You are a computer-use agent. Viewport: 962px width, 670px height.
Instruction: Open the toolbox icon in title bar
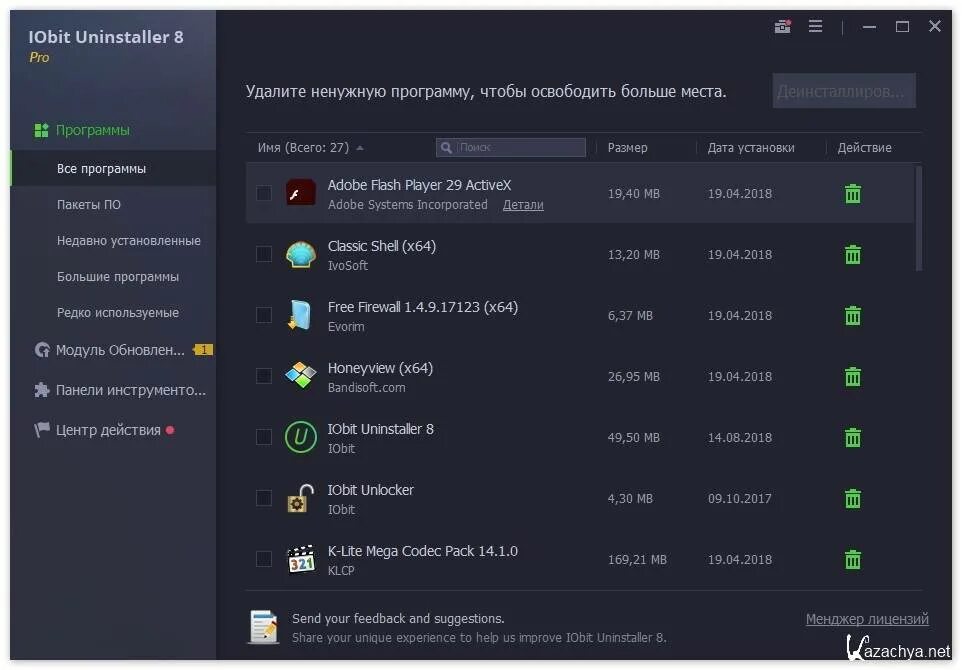click(x=782, y=26)
